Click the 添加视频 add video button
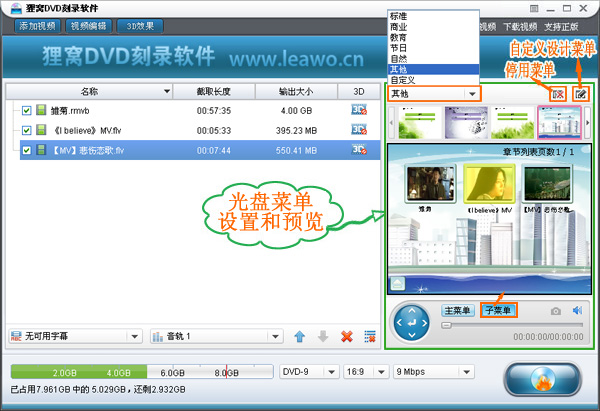 tap(38, 26)
